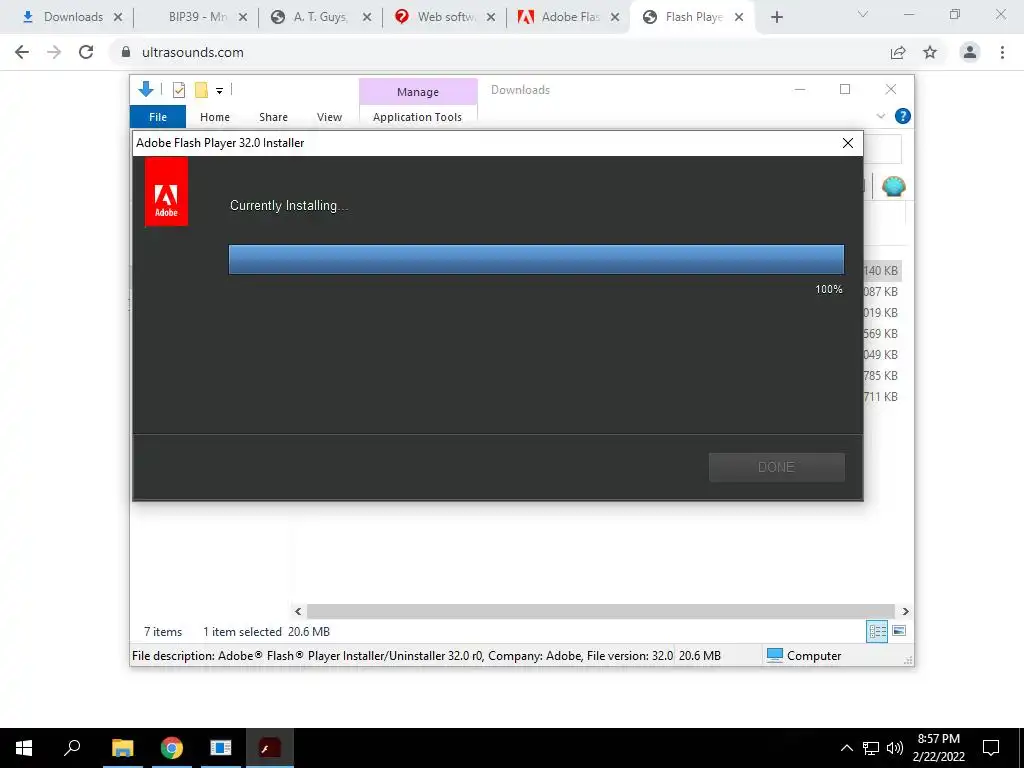Screen dimensions: 1024x768
Task: Expand the Customize Quick Access Toolbar dropdown
Action: 219,91
